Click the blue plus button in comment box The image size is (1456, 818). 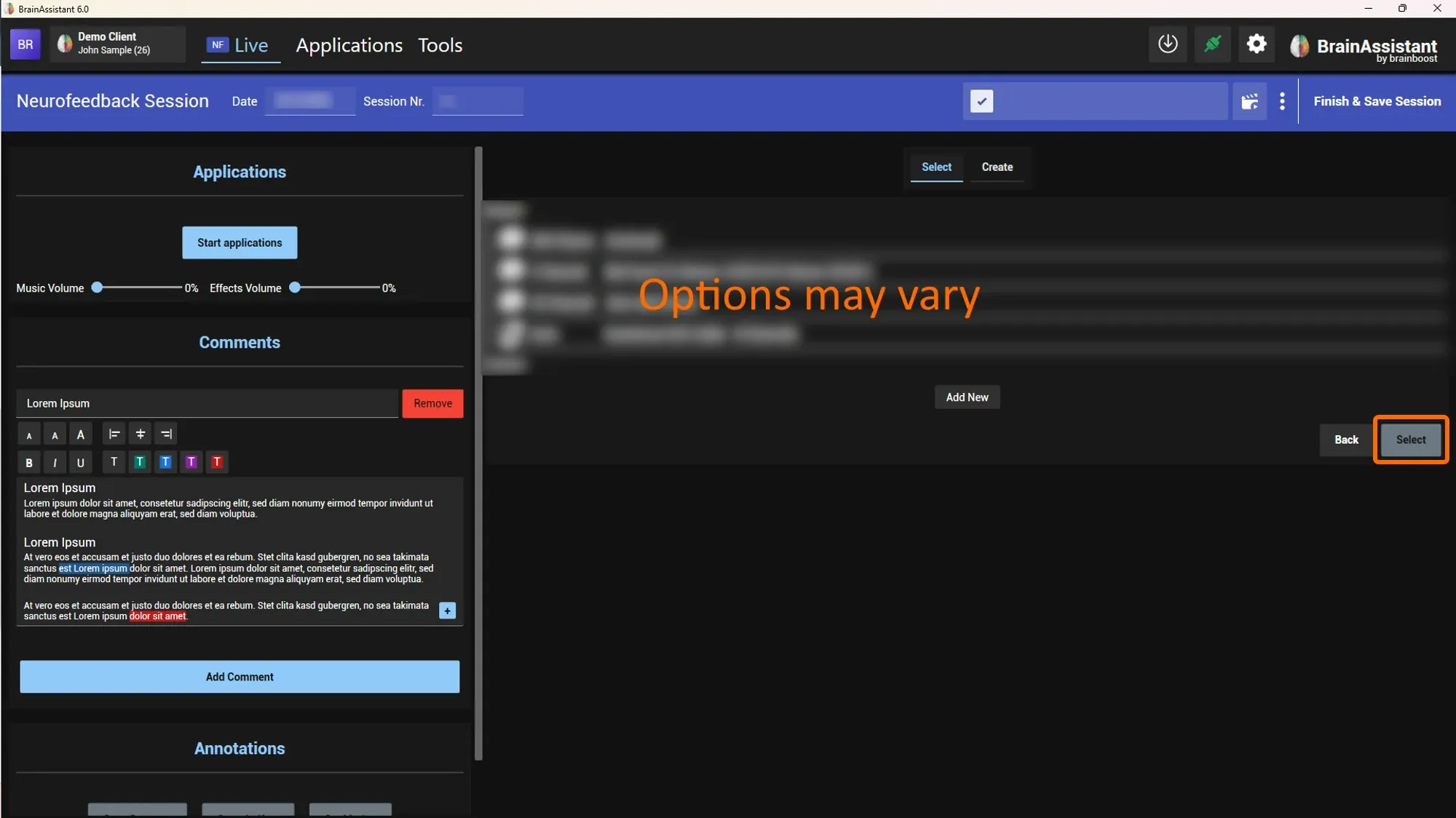447,611
